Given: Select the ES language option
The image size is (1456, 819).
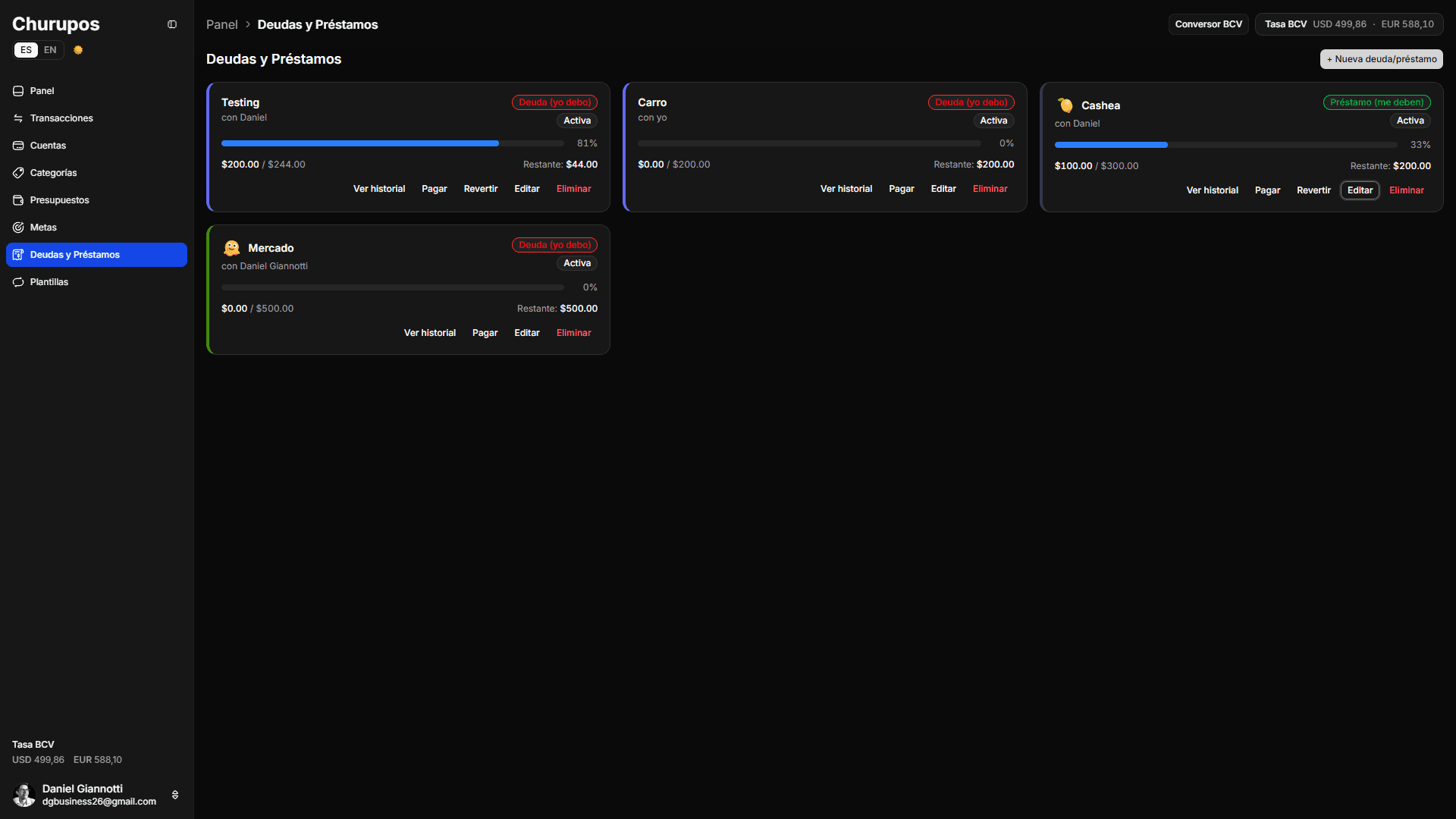Looking at the screenshot, I should click(26, 50).
